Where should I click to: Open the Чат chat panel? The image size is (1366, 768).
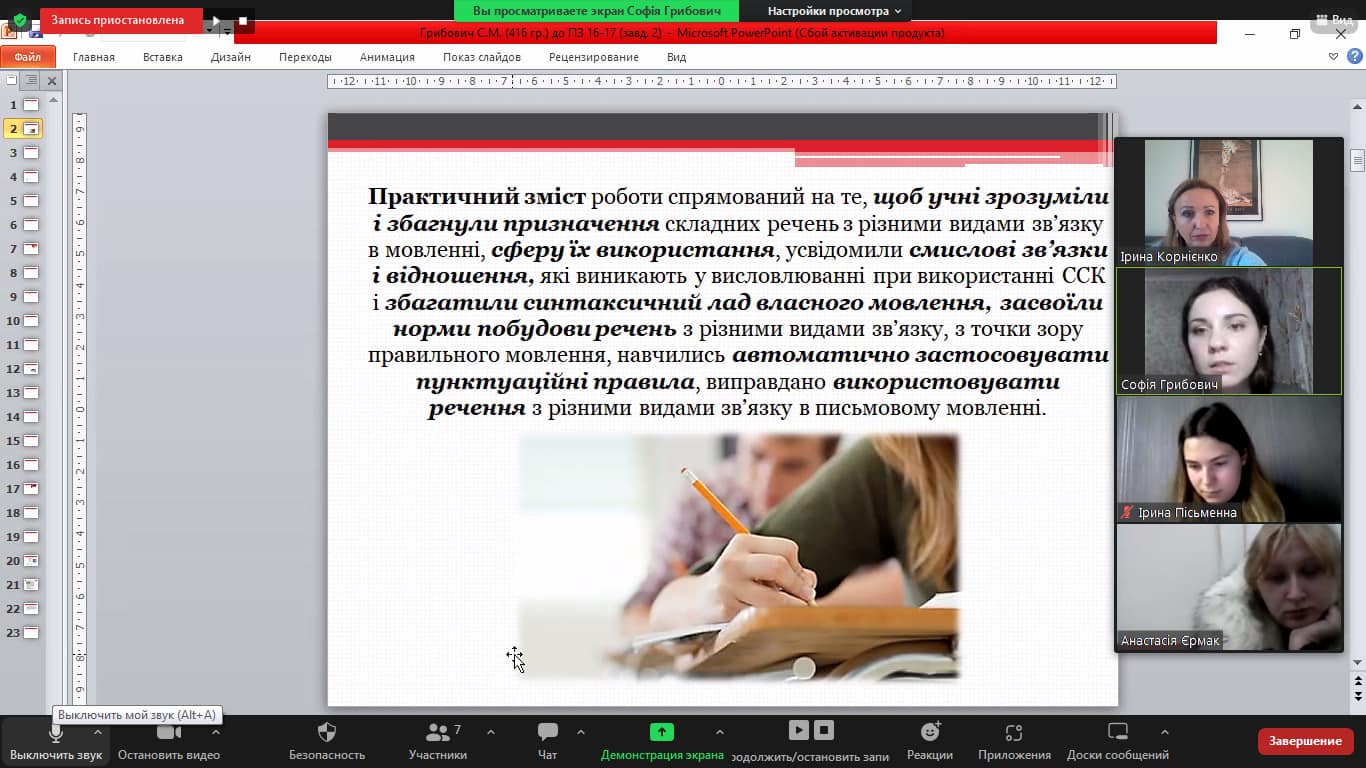(547, 732)
